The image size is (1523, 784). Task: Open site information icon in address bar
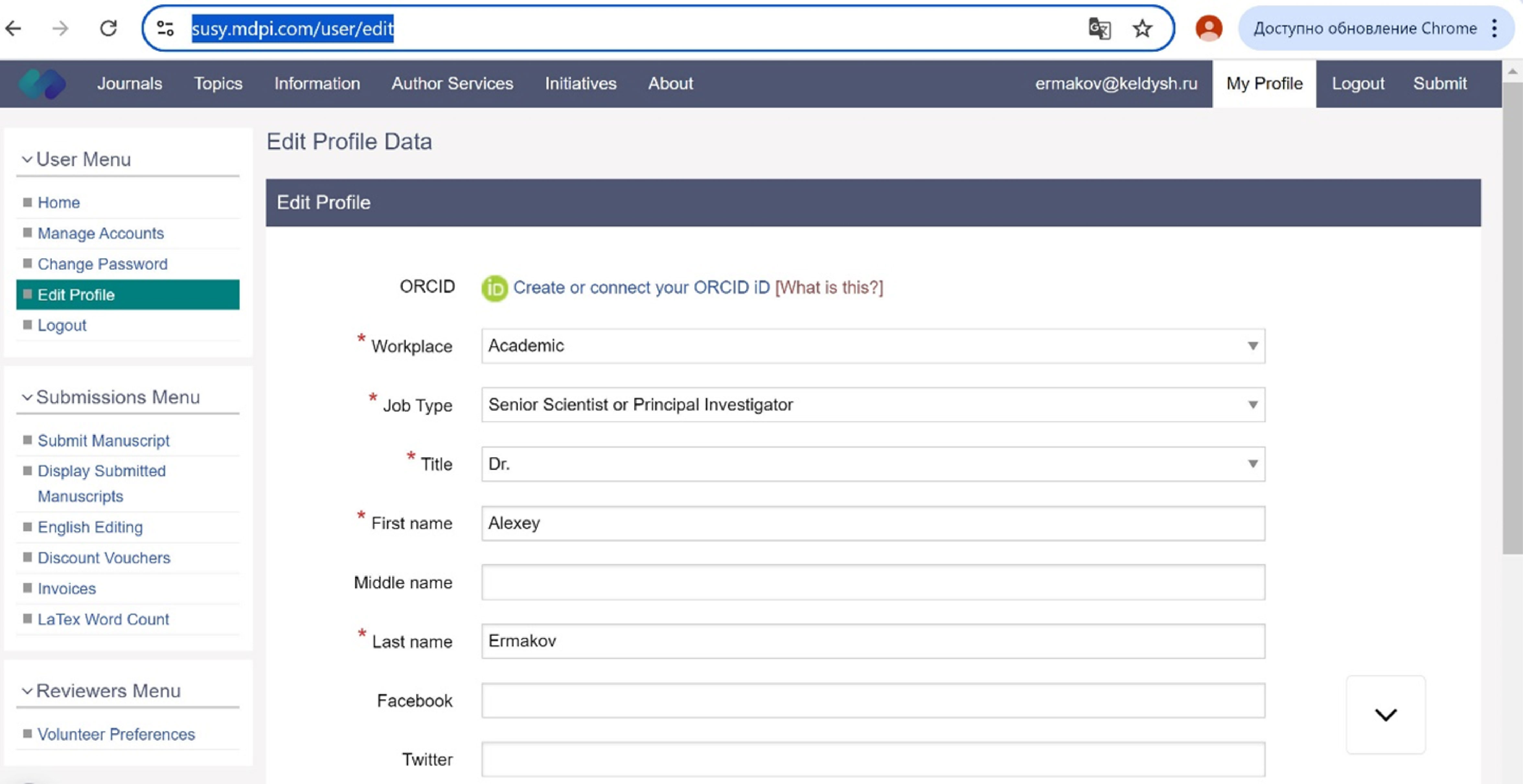(x=166, y=28)
